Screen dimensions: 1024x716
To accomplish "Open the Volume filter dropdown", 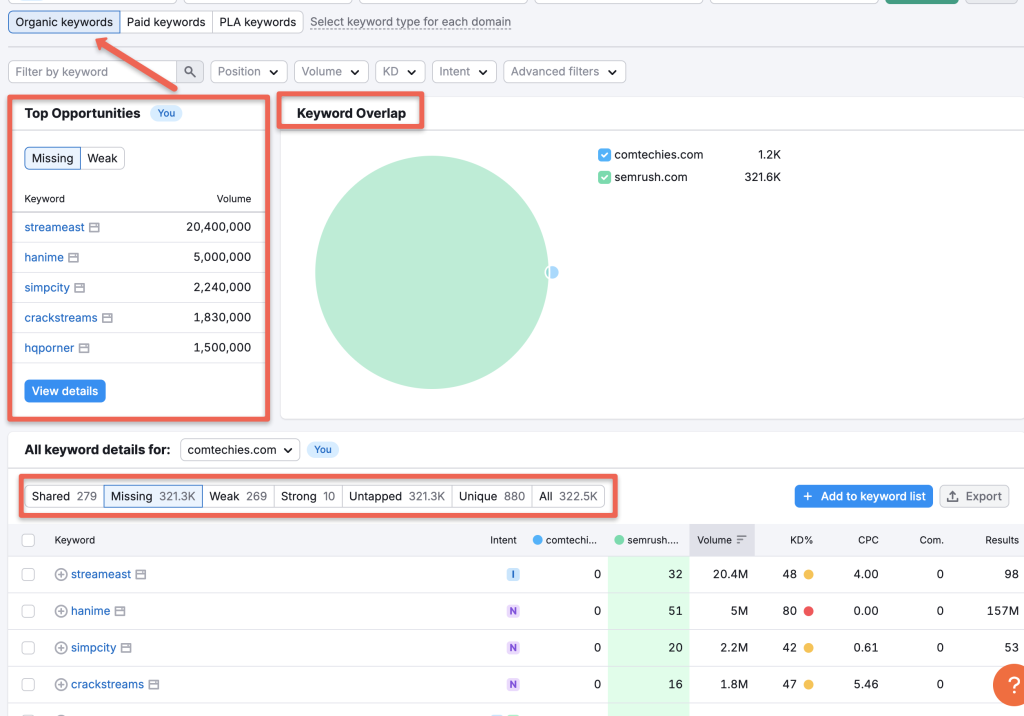I will (331, 71).
